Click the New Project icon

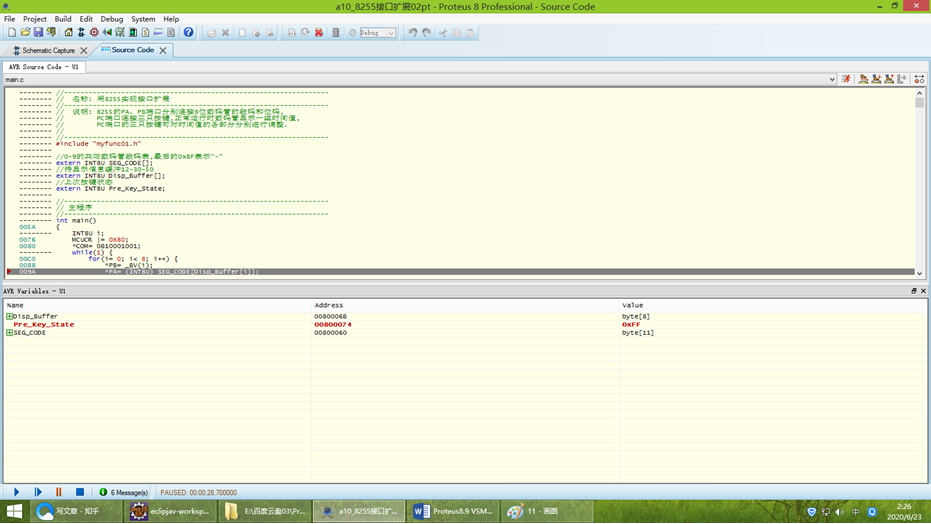pos(12,33)
